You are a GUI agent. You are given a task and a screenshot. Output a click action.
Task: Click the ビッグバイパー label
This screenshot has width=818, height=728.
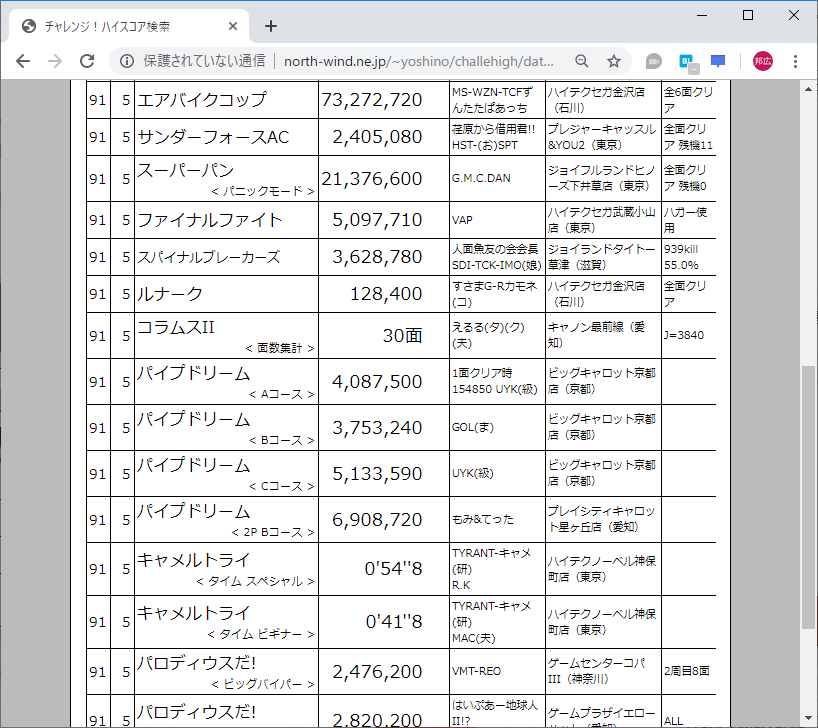(263, 684)
